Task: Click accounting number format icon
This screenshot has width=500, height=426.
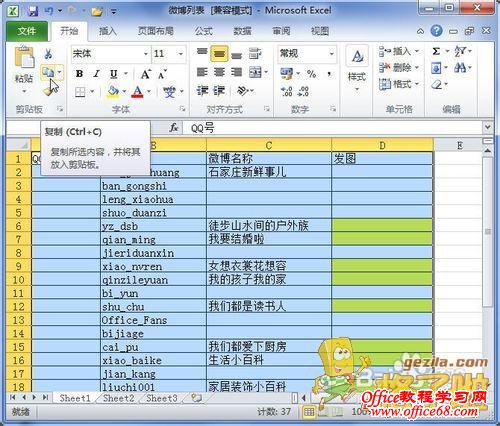Action: tap(287, 74)
